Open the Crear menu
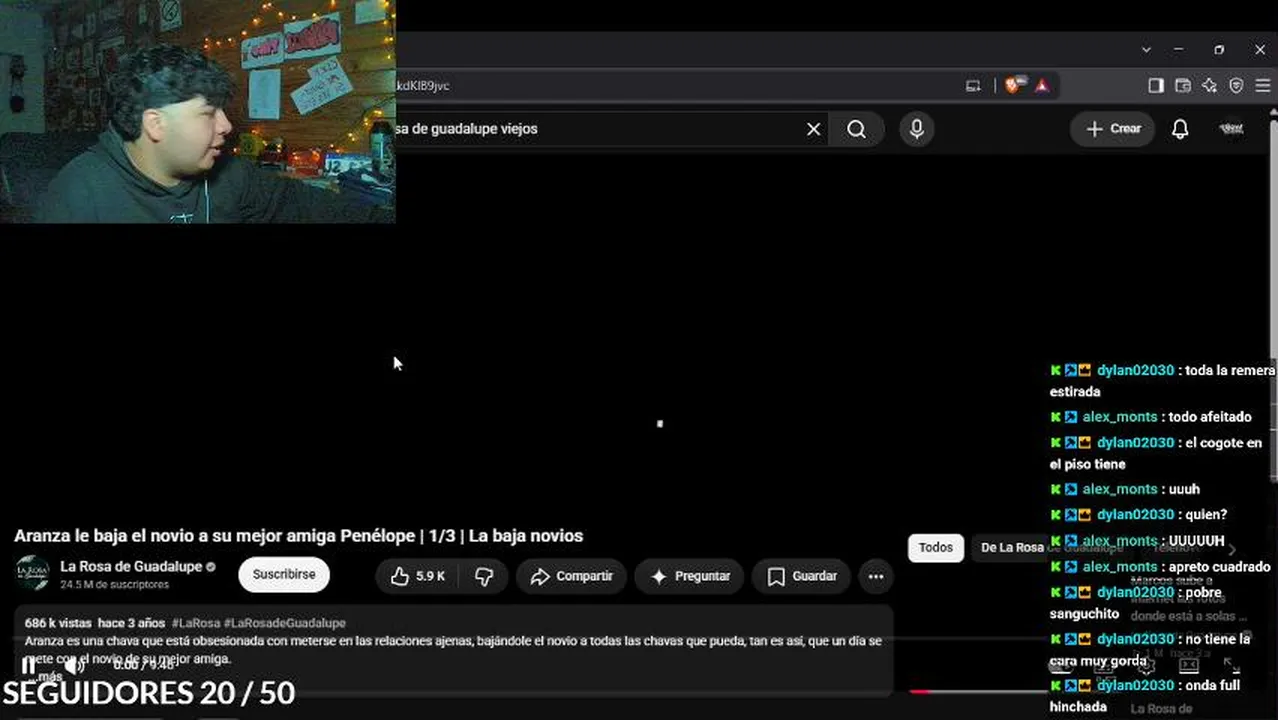 1113,129
